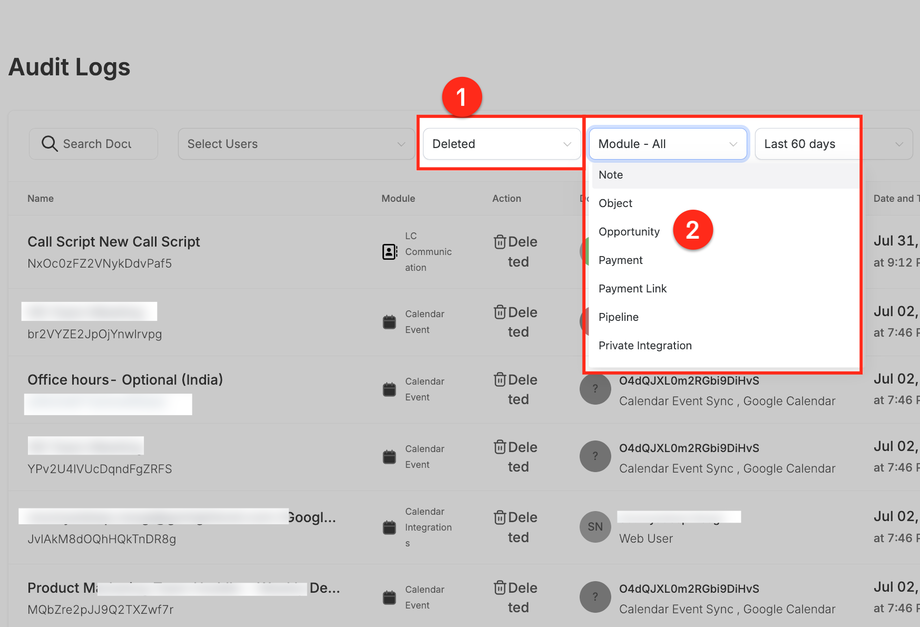Click the Search Documents input field
Viewport: 920px width, 627px height.
point(100,144)
